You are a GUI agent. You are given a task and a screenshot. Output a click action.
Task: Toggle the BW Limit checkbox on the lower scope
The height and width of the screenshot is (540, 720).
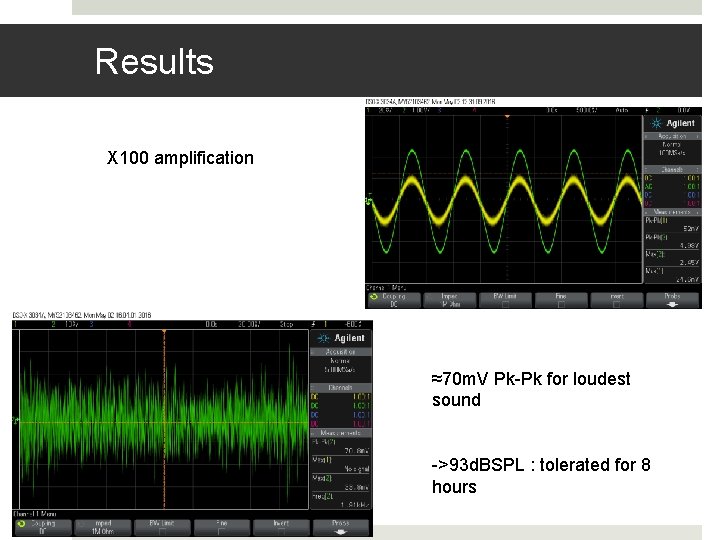[x=162, y=531]
